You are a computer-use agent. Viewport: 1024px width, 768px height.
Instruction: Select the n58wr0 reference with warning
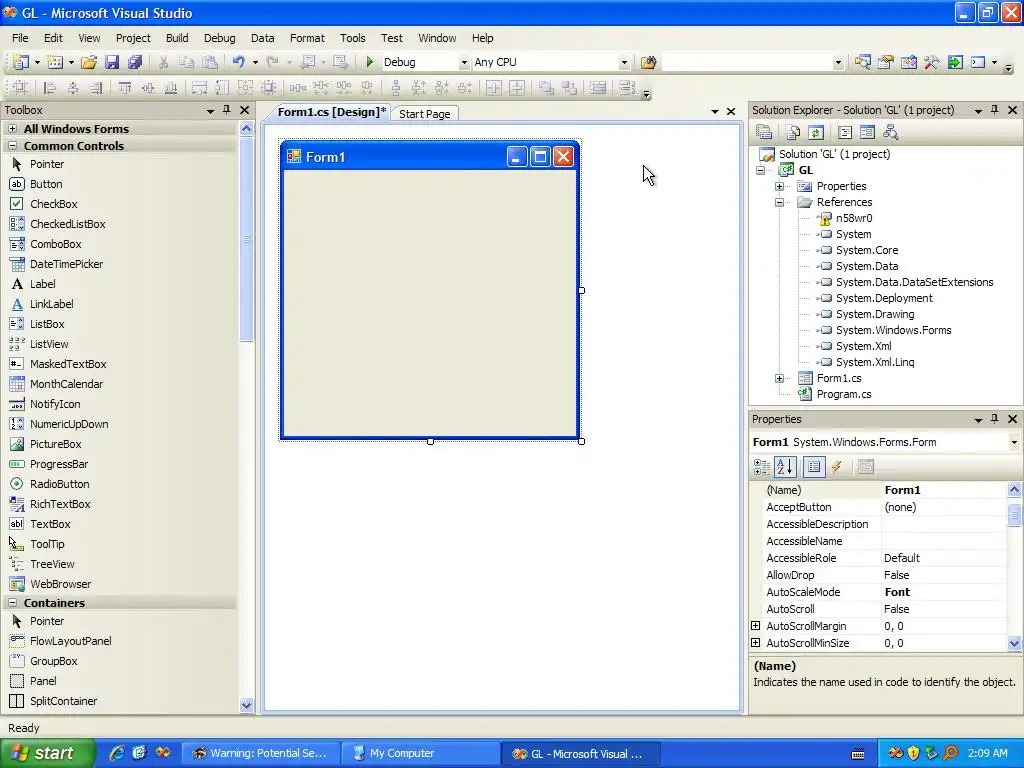pos(854,218)
